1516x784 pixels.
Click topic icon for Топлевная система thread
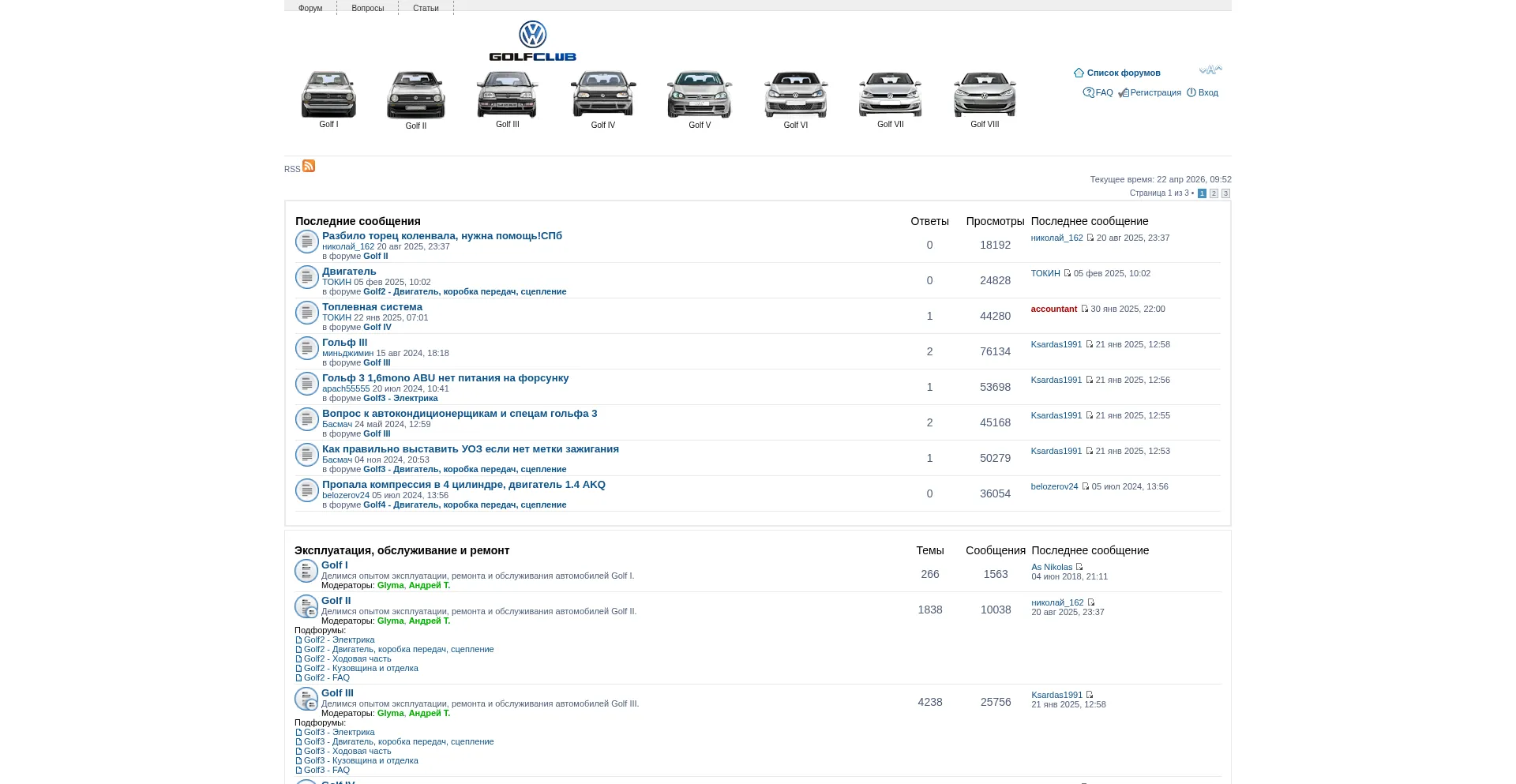[306, 313]
